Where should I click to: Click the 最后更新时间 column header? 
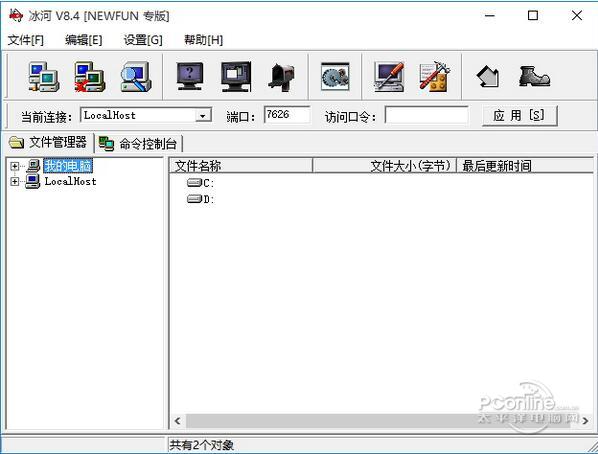click(525, 166)
